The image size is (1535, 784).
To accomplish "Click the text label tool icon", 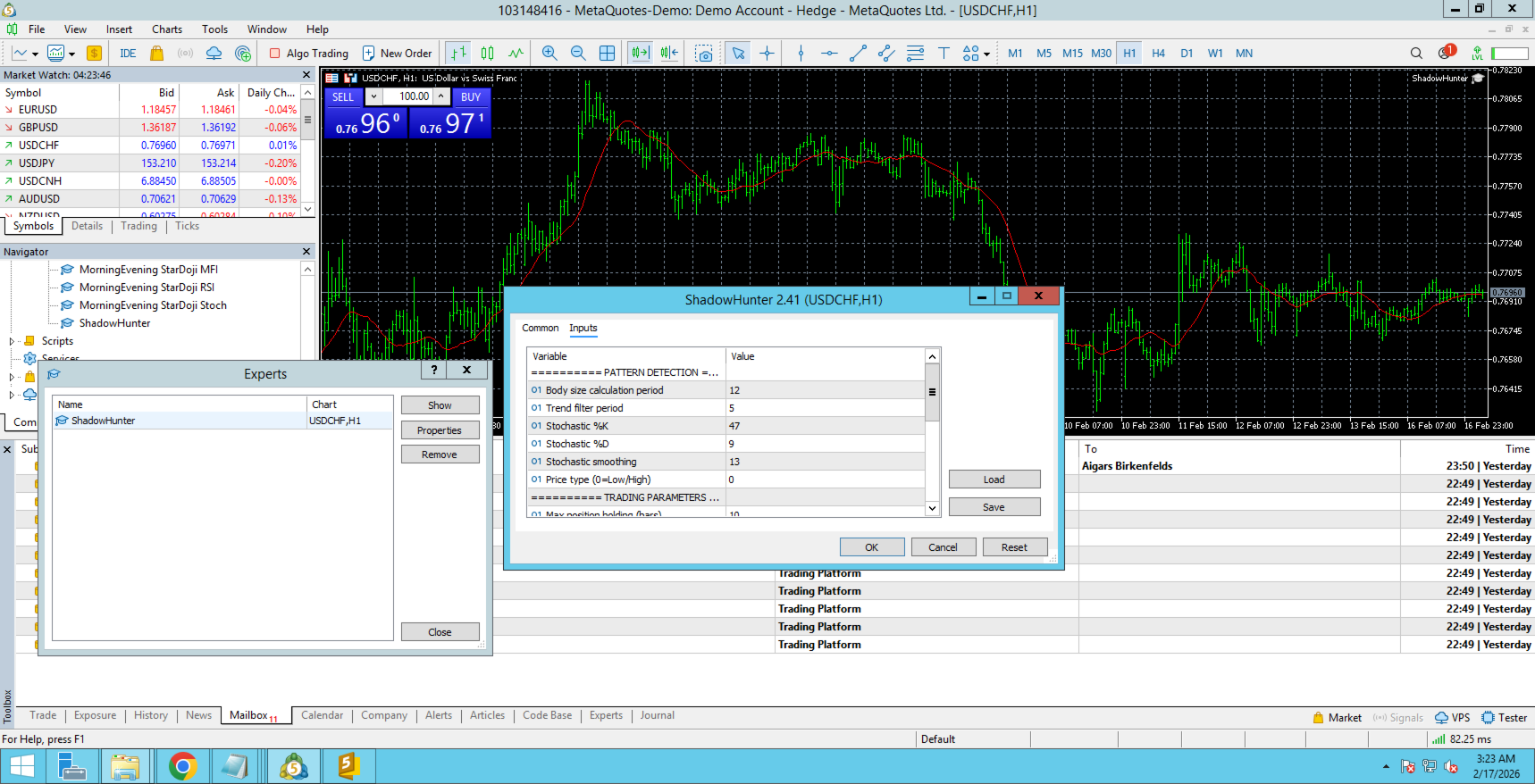I will point(944,54).
